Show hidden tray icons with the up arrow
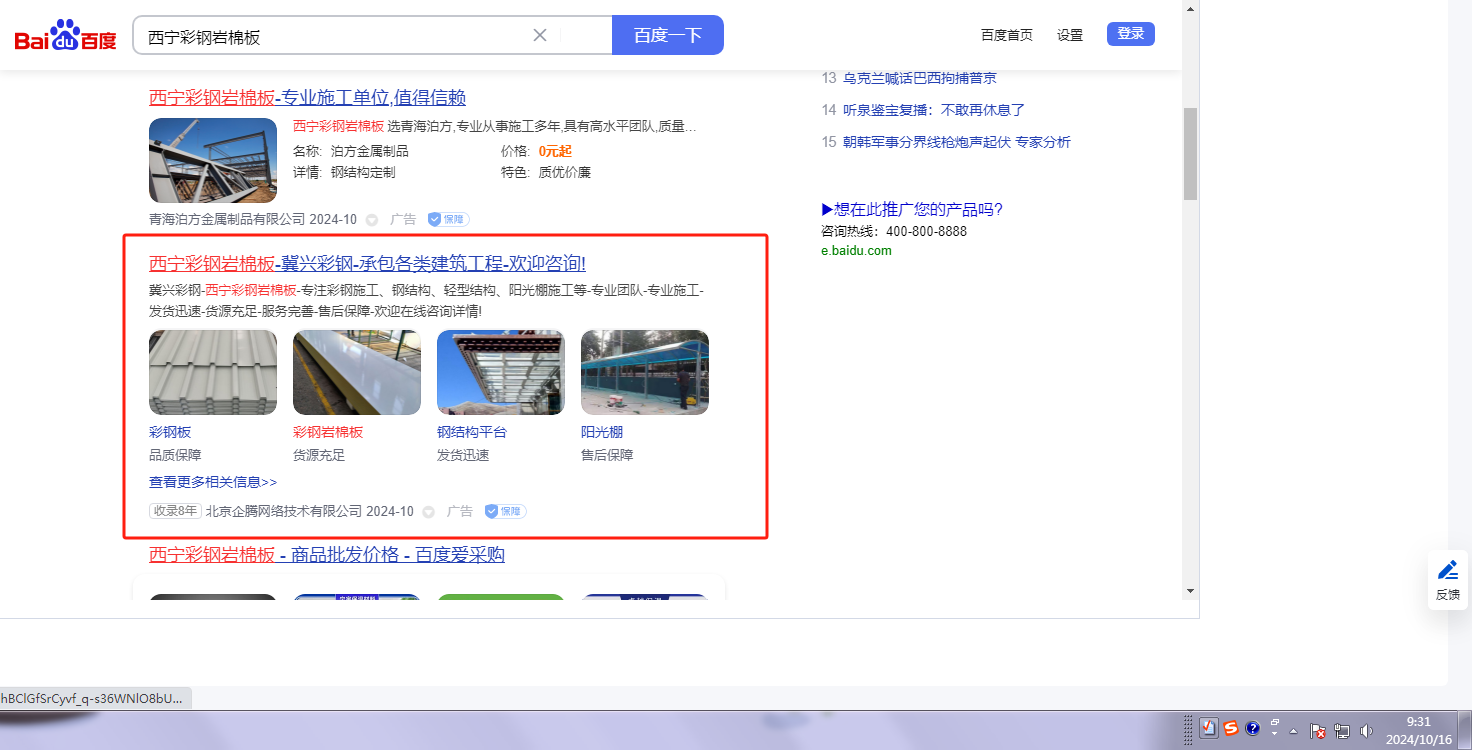Image resolution: width=1472 pixels, height=750 pixels. click(x=1294, y=731)
